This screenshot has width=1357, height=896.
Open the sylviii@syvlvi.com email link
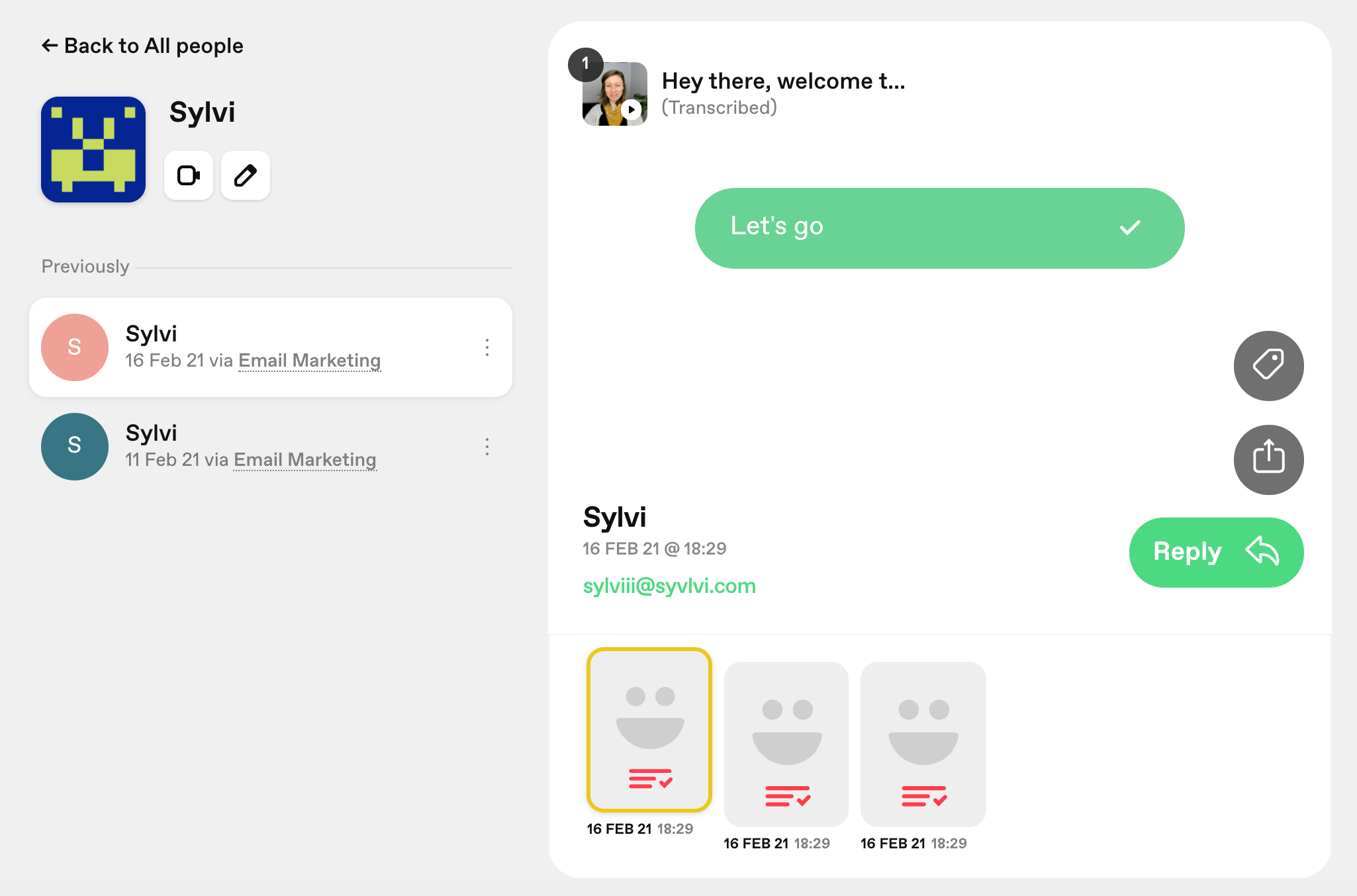[x=669, y=586]
